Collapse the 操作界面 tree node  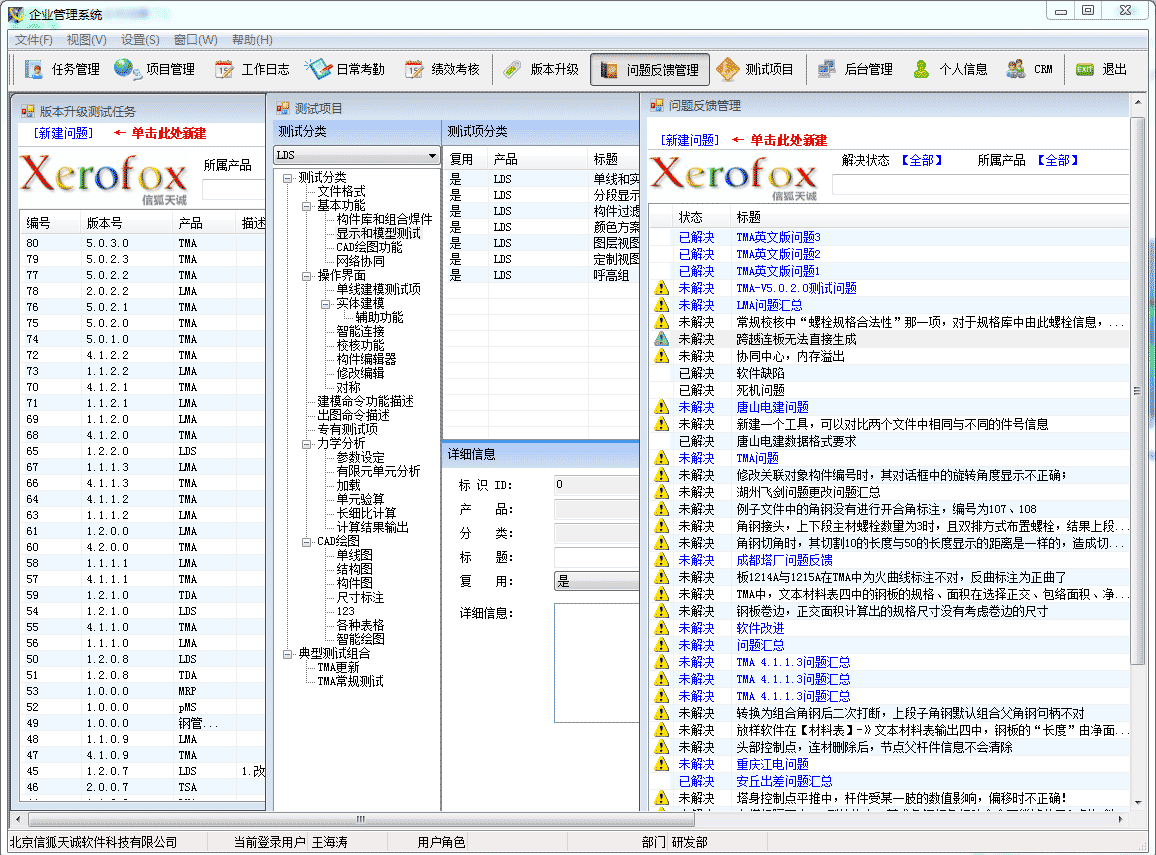click(x=307, y=276)
